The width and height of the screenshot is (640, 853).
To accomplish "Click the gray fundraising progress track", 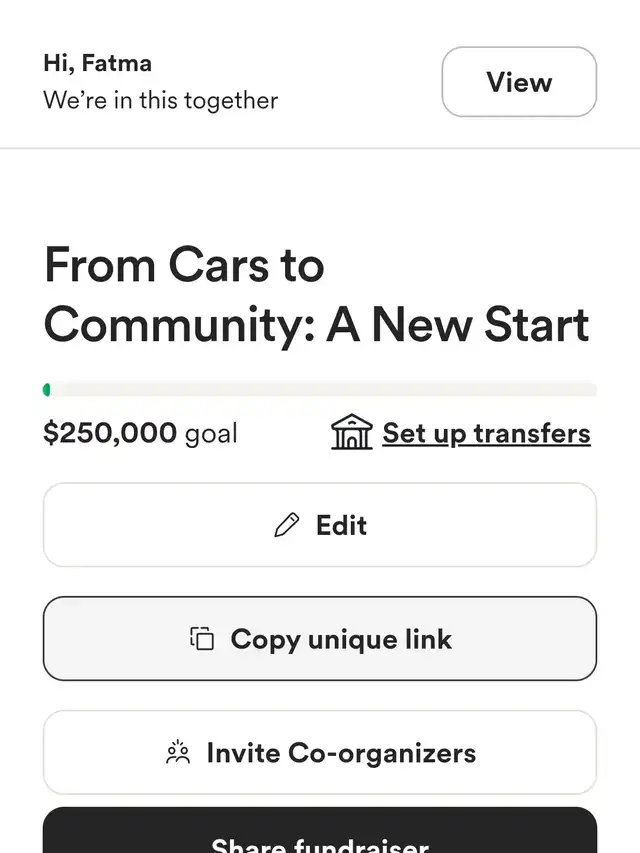I will pos(320,390).
